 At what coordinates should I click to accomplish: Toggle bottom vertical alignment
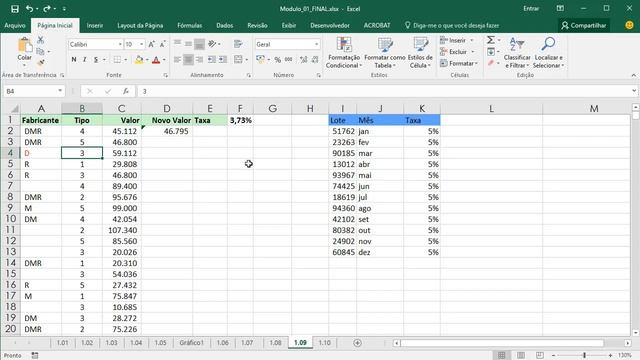pos(199,44)
